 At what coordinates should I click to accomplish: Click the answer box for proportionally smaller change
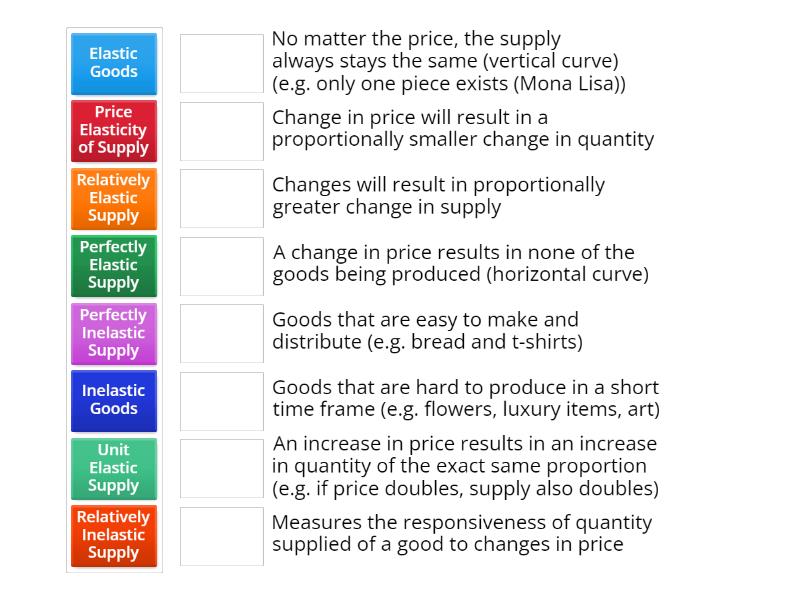[220, 130]
